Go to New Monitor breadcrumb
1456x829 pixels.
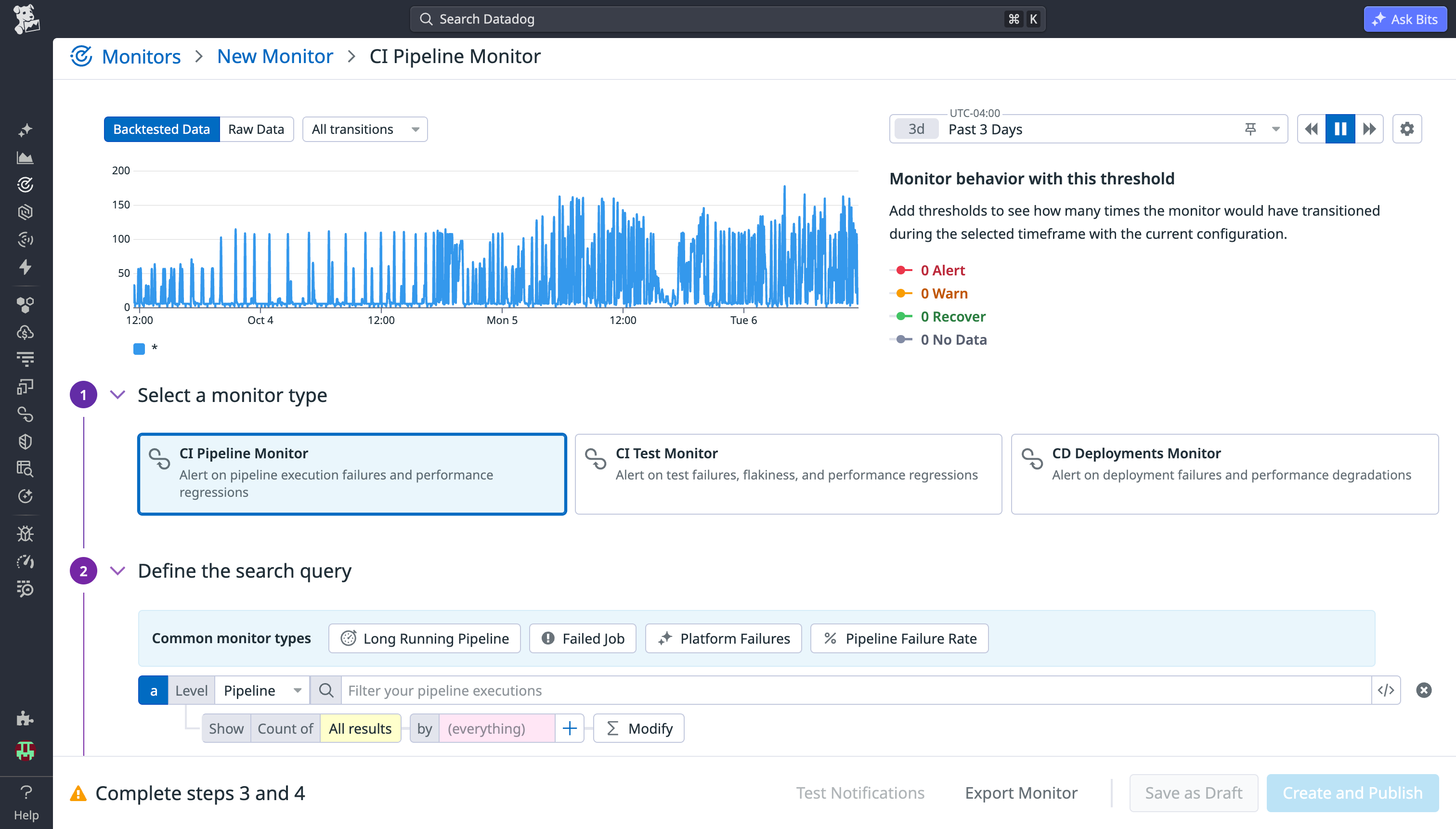click(x=275, y=56)
